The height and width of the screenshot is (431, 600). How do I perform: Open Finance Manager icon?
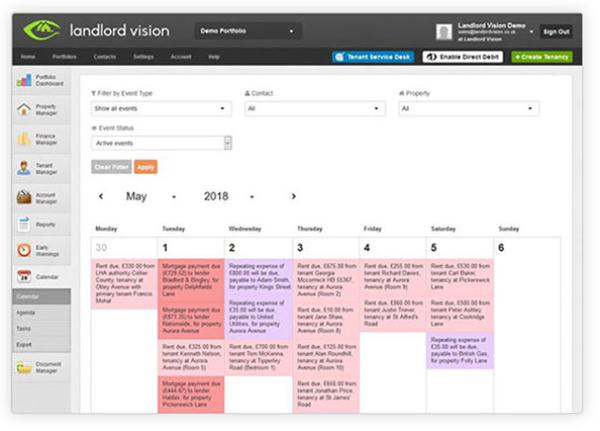coord(24,139)
